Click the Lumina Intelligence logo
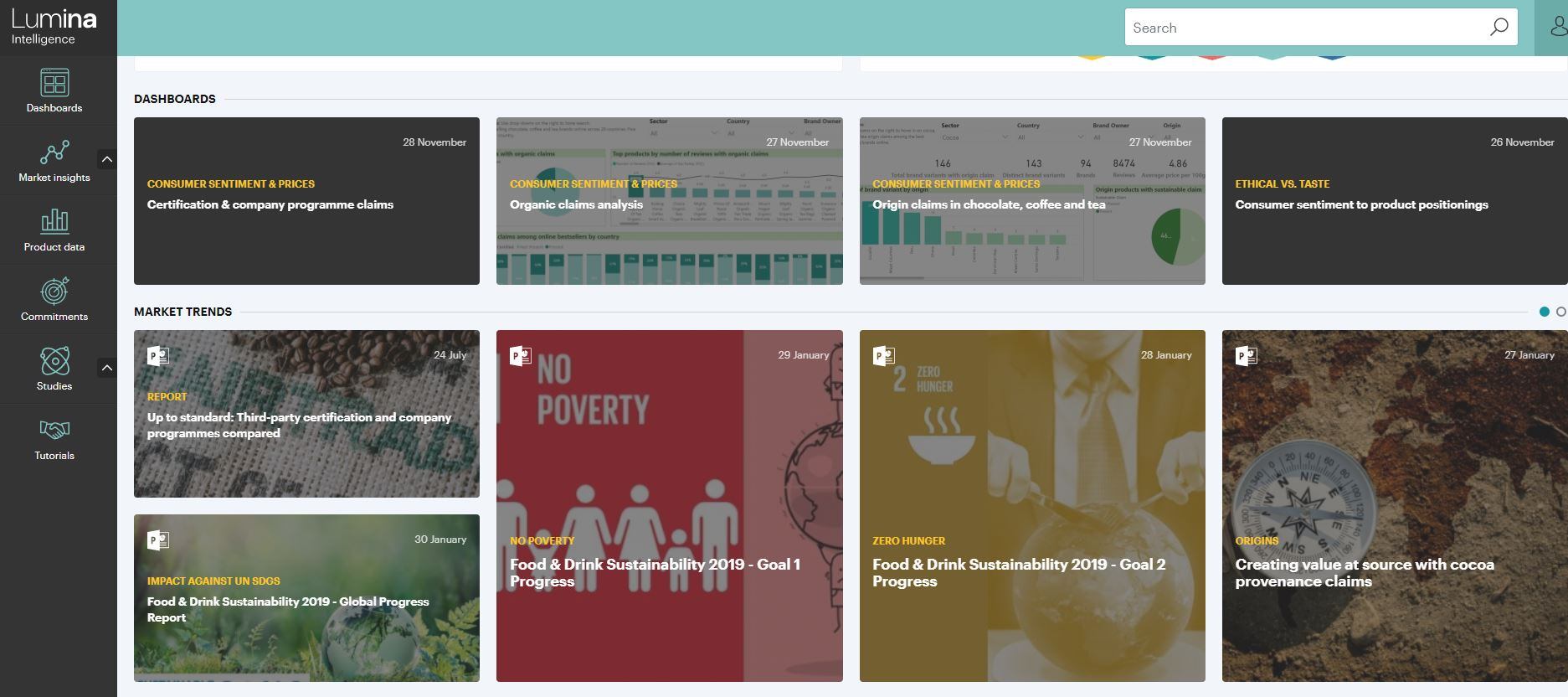The image size is (1568, 697). click(54, 27)
